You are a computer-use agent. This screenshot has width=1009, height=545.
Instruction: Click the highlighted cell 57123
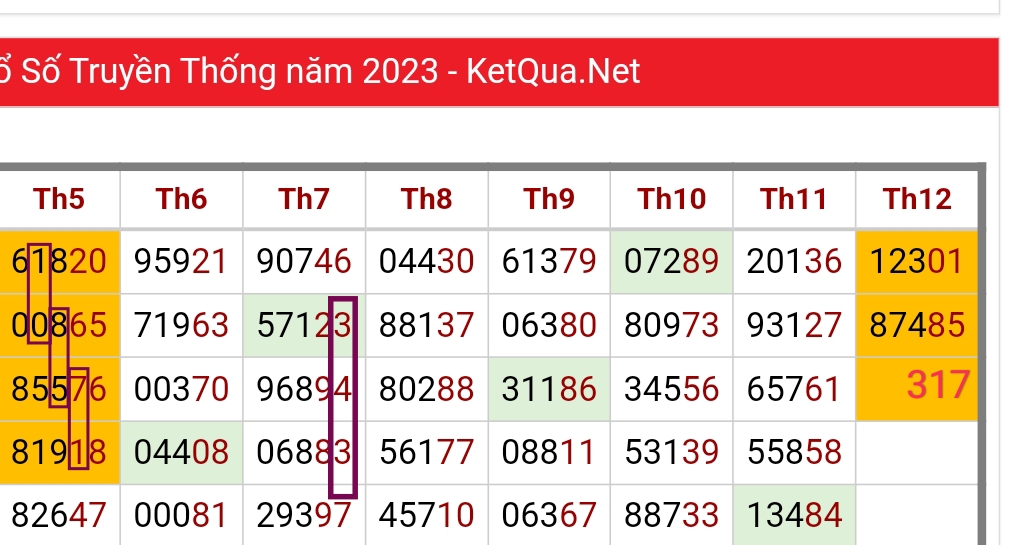(304, 325)
